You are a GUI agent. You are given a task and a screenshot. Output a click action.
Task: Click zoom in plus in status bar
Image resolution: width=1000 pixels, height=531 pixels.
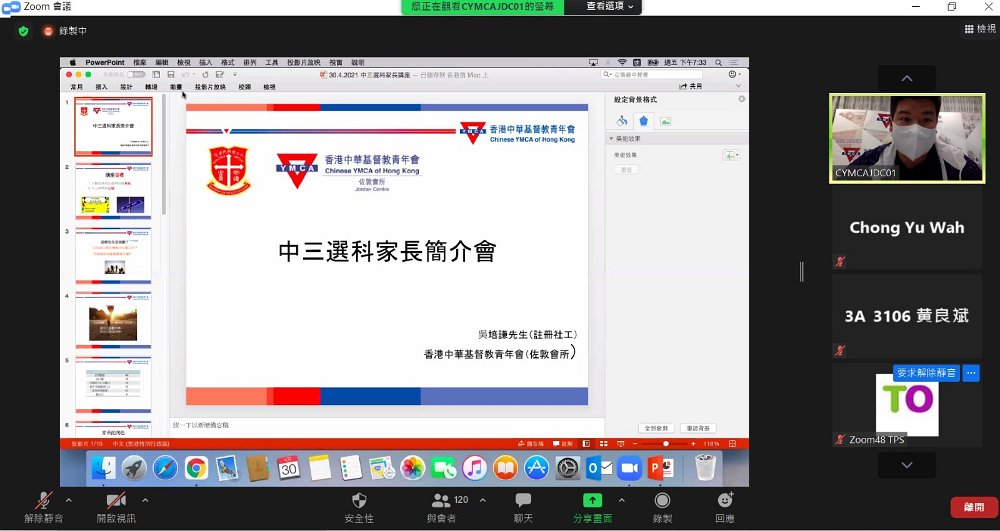click(693, 443)
